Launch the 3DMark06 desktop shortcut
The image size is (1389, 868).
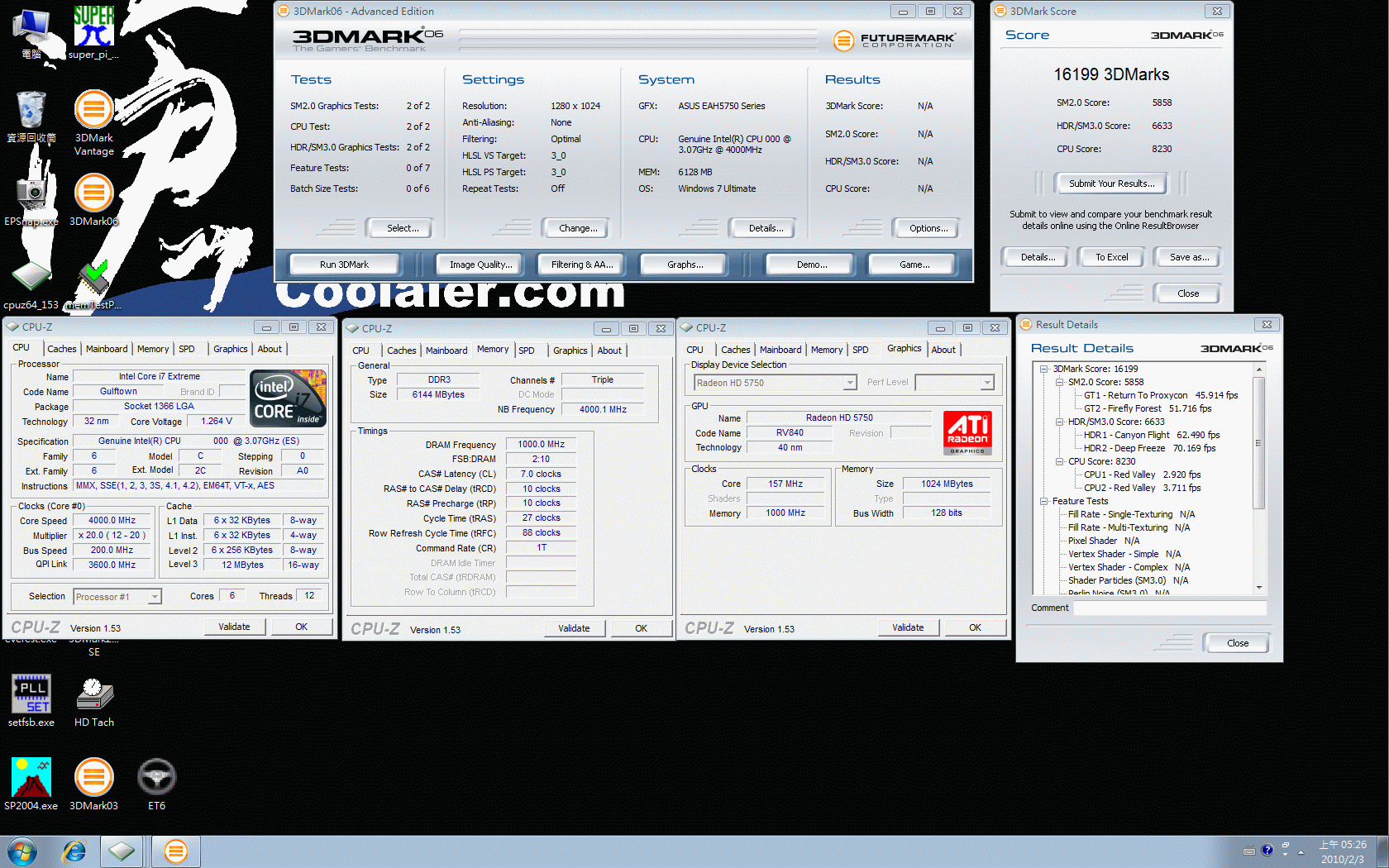(x=93, y=199)
